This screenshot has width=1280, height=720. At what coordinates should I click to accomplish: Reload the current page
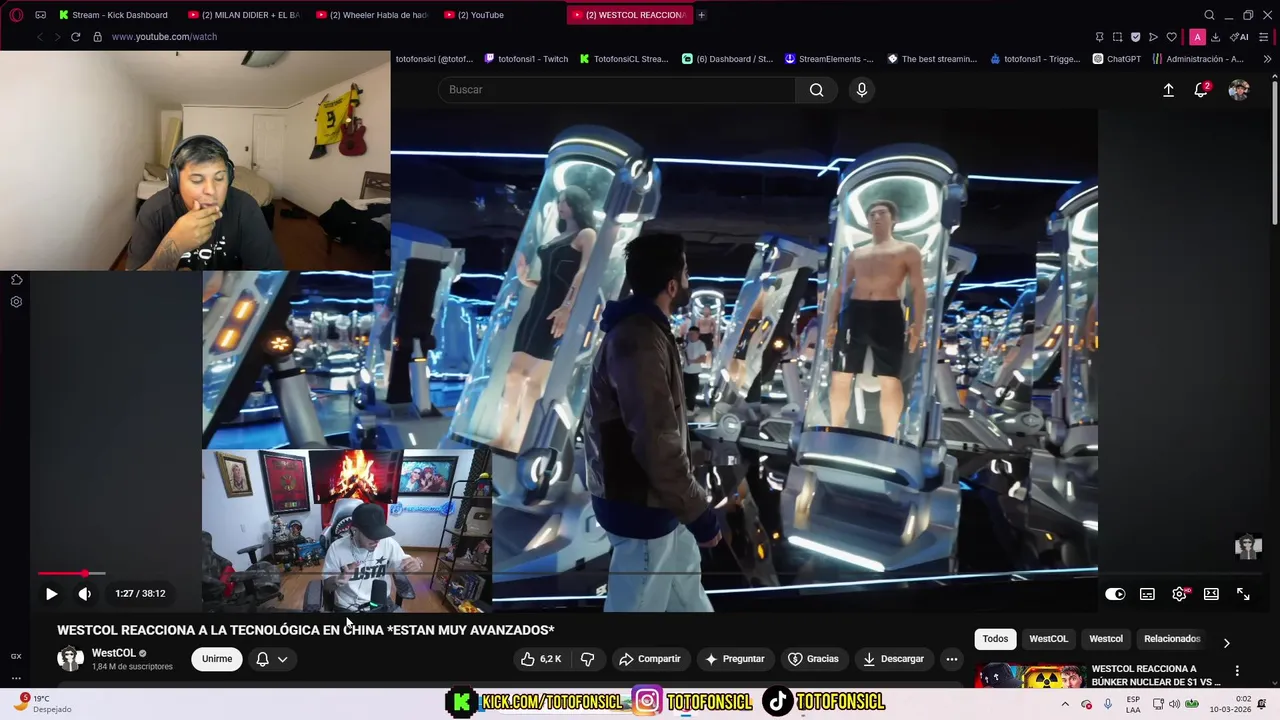(75, 37)
